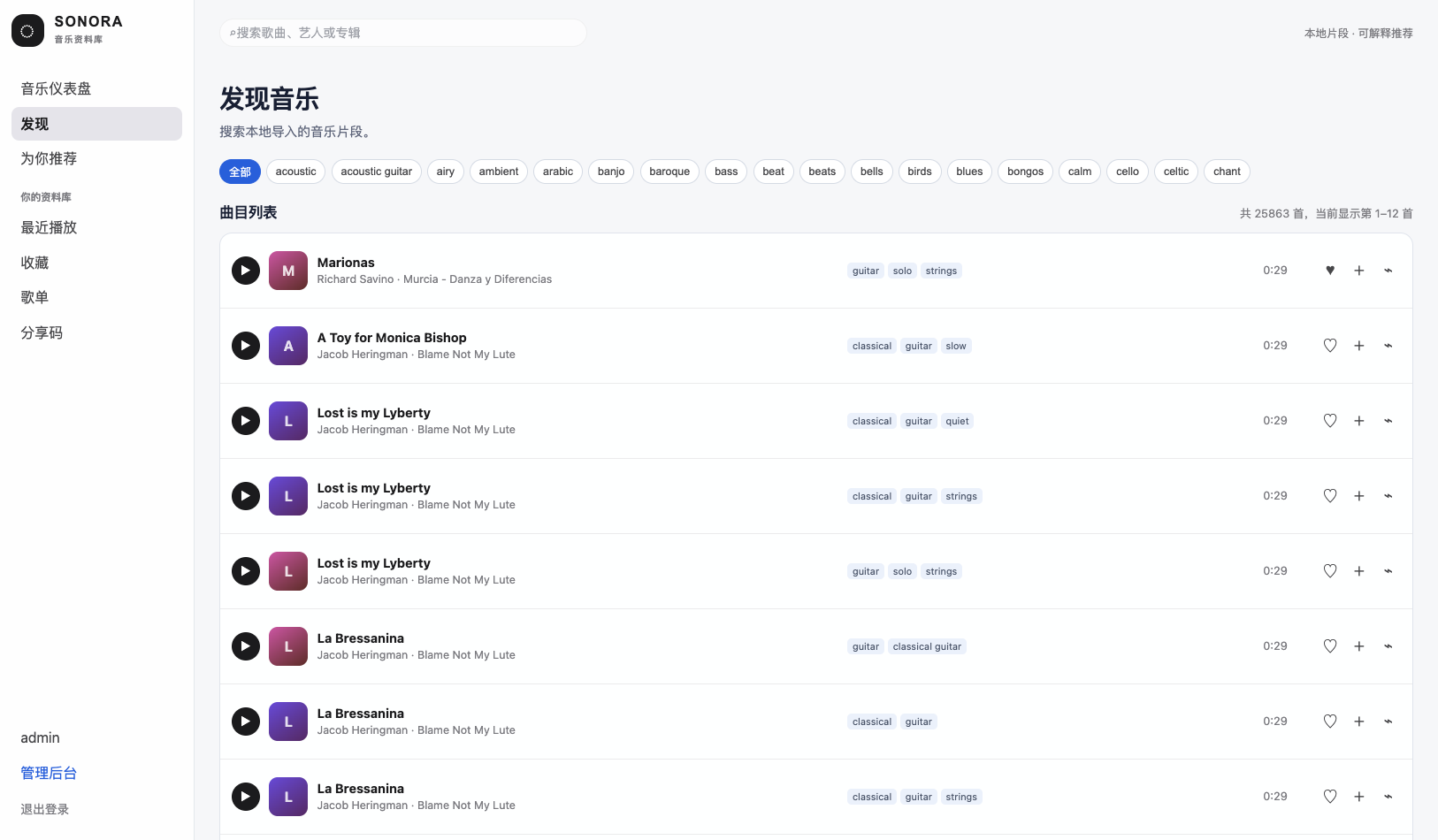This screenshot has width=1438, height=840.
Task: Focus the 搜索歌曲、艺人或专辑 search field
Action: pyautogui.click(x=403, y=33)
